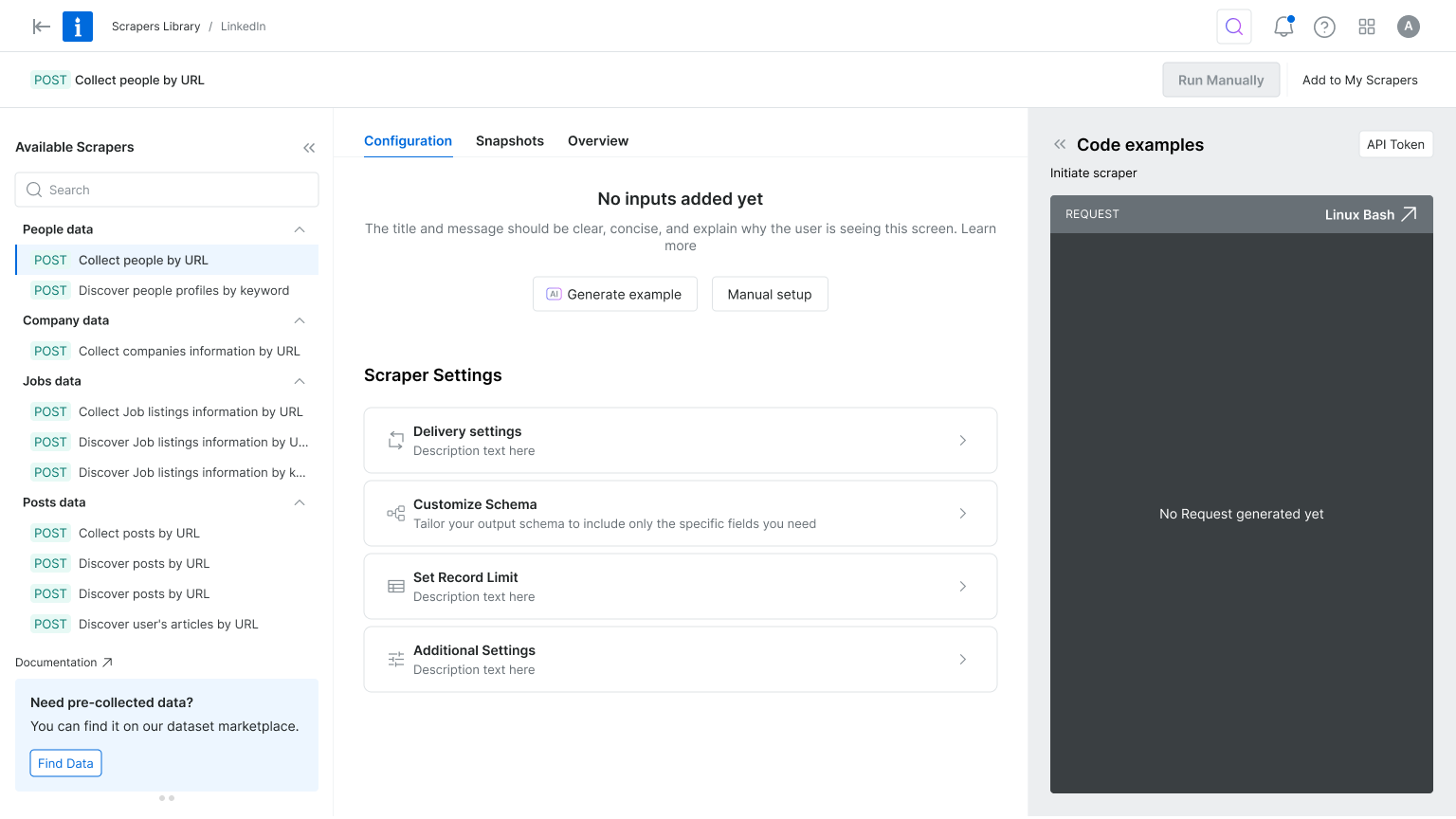Screen dimensions: 1456x819
Task: Click Add to My Scrapers
Action: click(x=1359, y=81)
